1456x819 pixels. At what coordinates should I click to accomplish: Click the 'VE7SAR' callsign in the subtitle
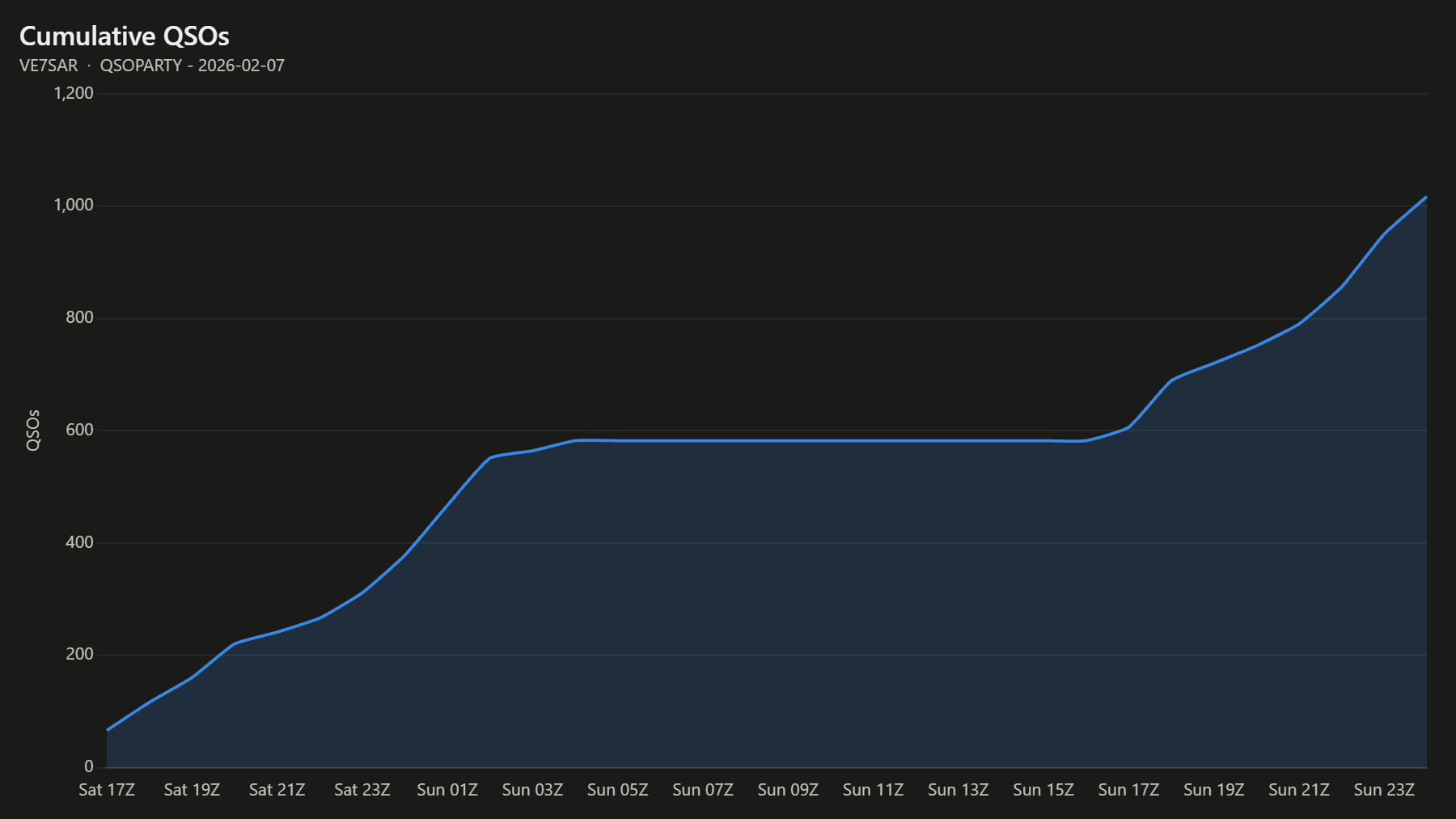point(49,66)
